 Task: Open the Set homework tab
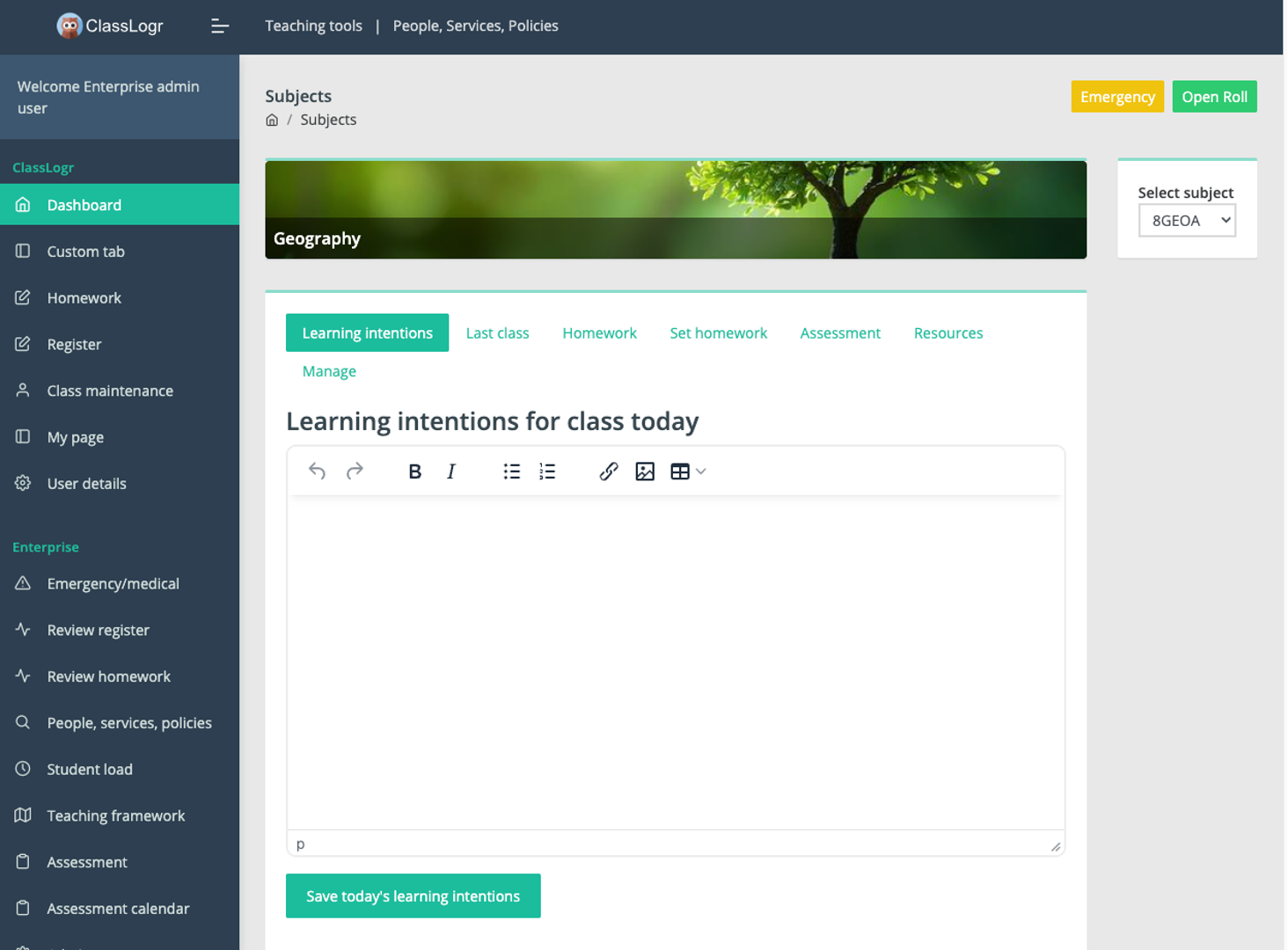click(718, 333)
